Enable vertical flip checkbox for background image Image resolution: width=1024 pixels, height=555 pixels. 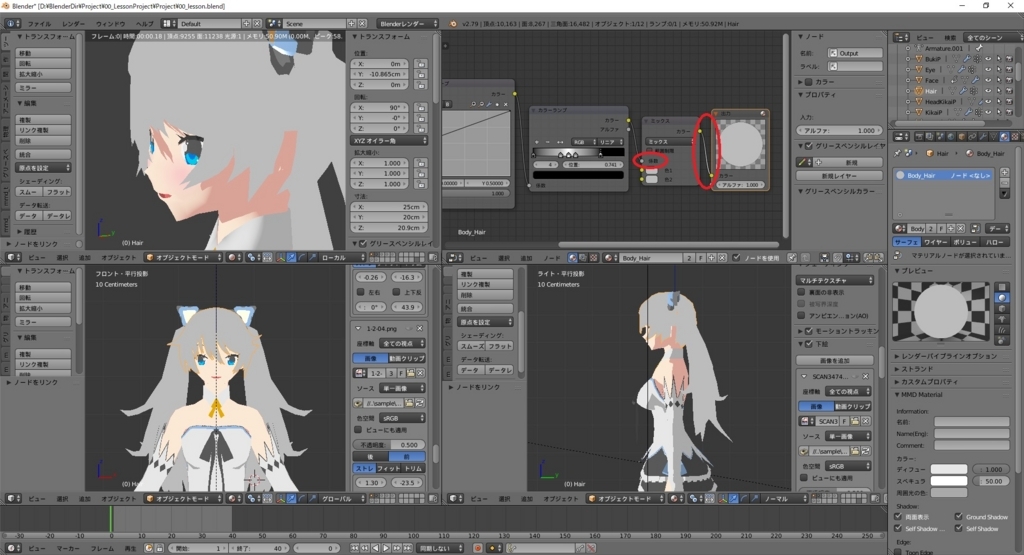(396, 291)
